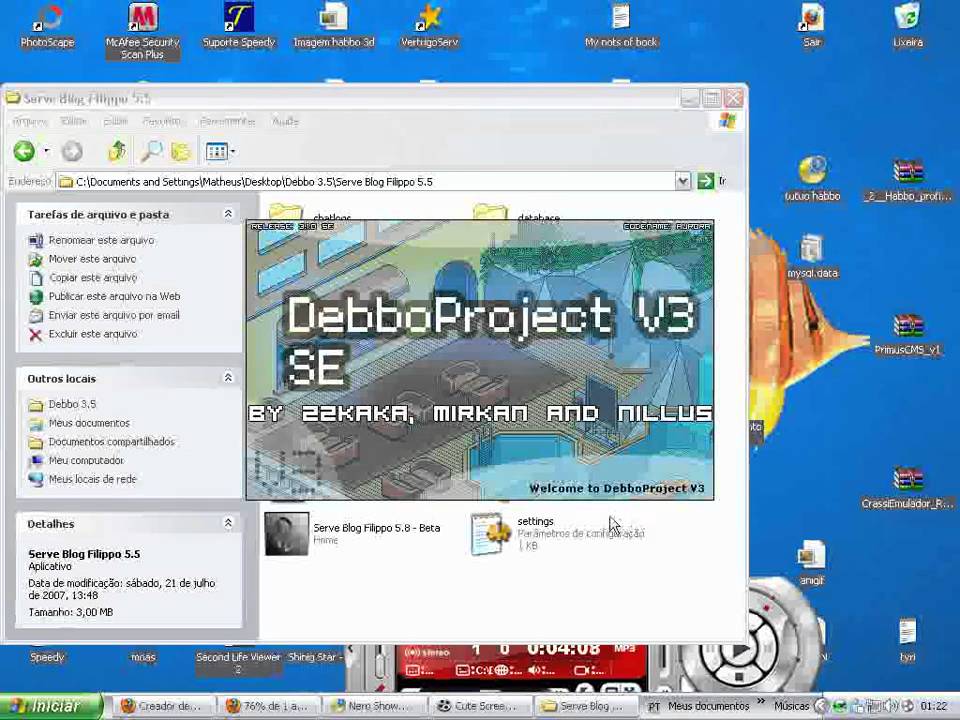Open the Músicas taskbar toolbar

point(791,706)
